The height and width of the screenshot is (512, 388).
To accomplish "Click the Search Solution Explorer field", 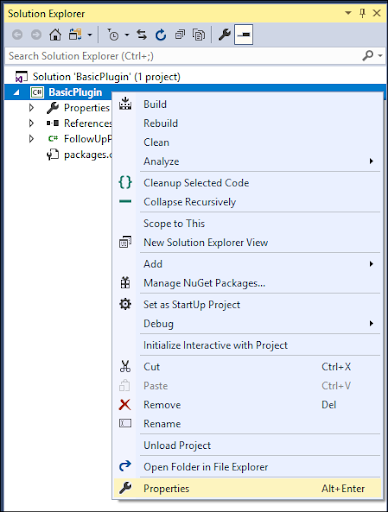I will [x=183, y=56].
